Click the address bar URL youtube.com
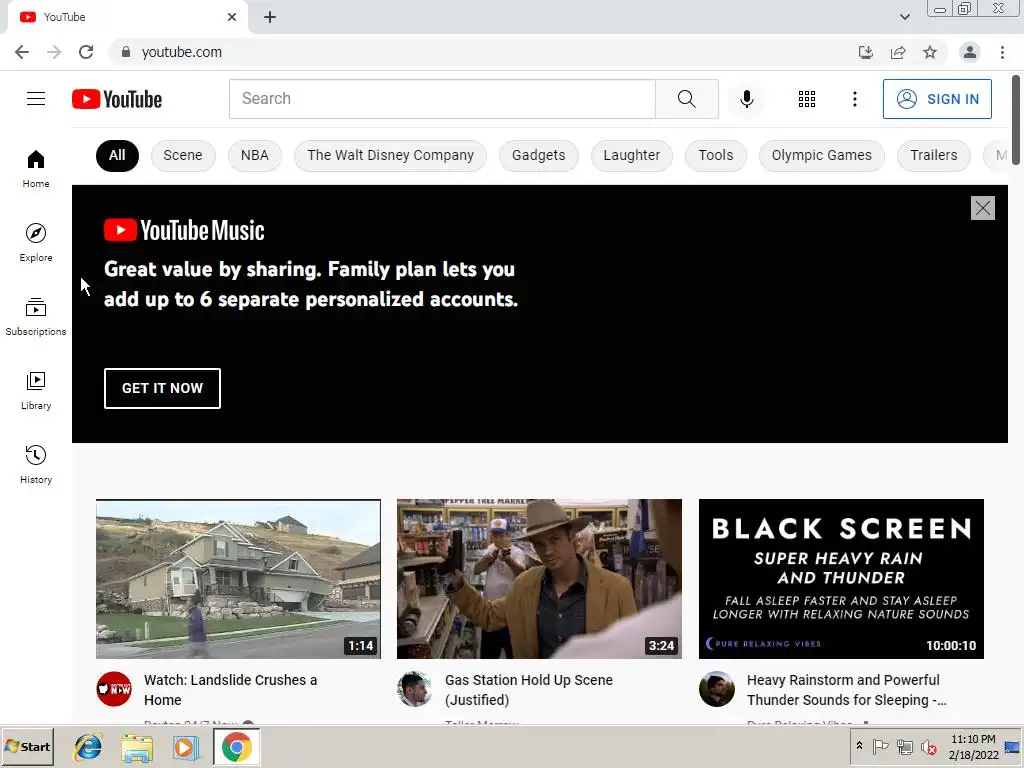 pyautogui.click(x=182, y=52)
